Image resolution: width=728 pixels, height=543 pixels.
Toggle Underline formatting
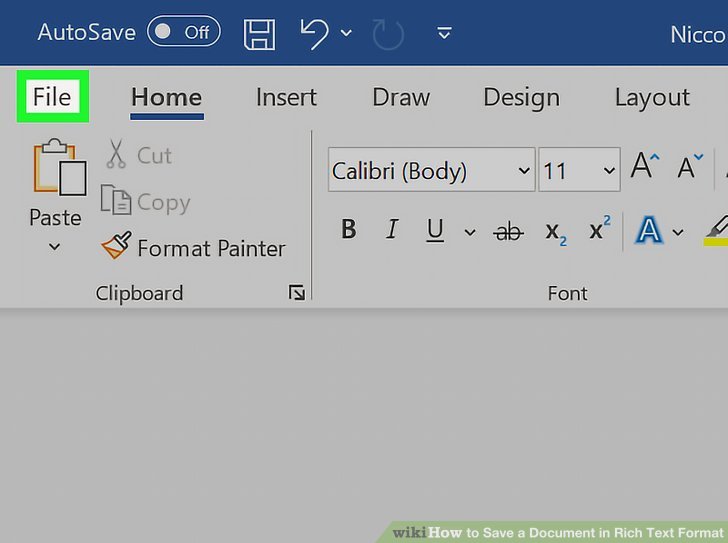(435, 230)
